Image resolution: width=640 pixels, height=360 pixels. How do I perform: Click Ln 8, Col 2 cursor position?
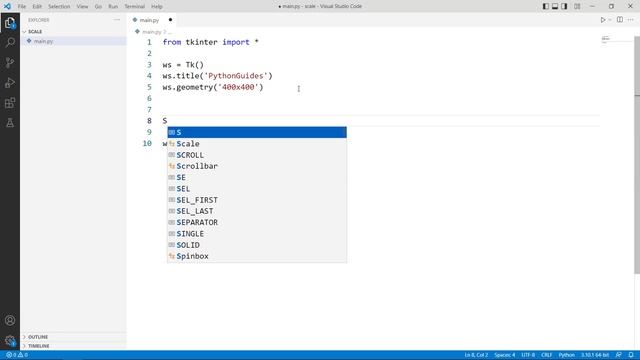(x=476, y=355)
